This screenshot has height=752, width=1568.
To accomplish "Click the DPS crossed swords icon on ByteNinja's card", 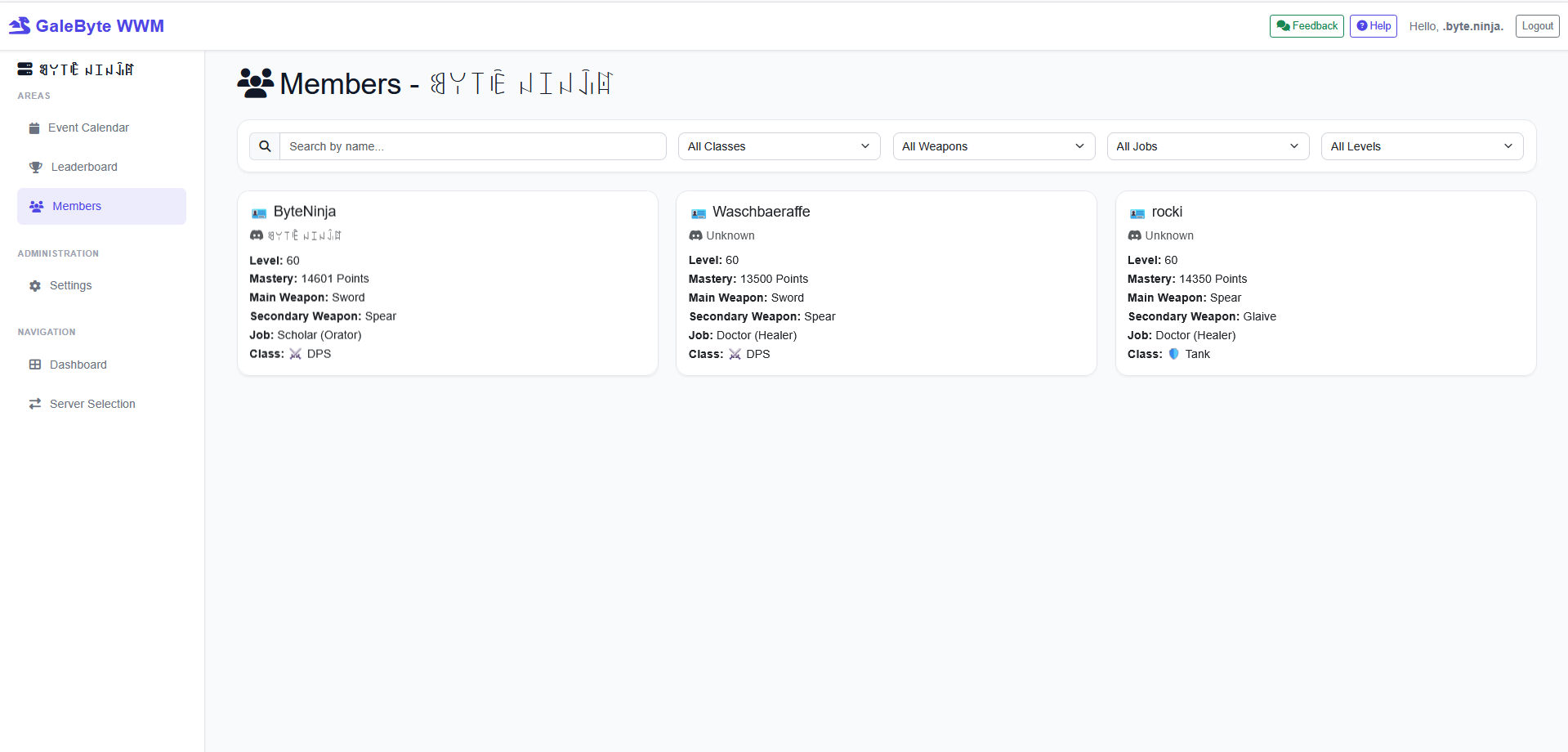I will click(296, 354).
